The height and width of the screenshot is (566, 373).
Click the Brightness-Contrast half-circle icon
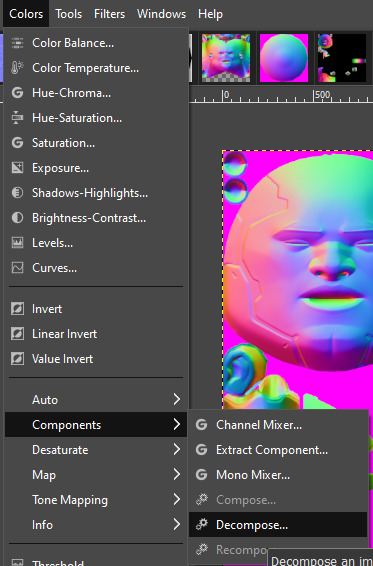(17, 218)
